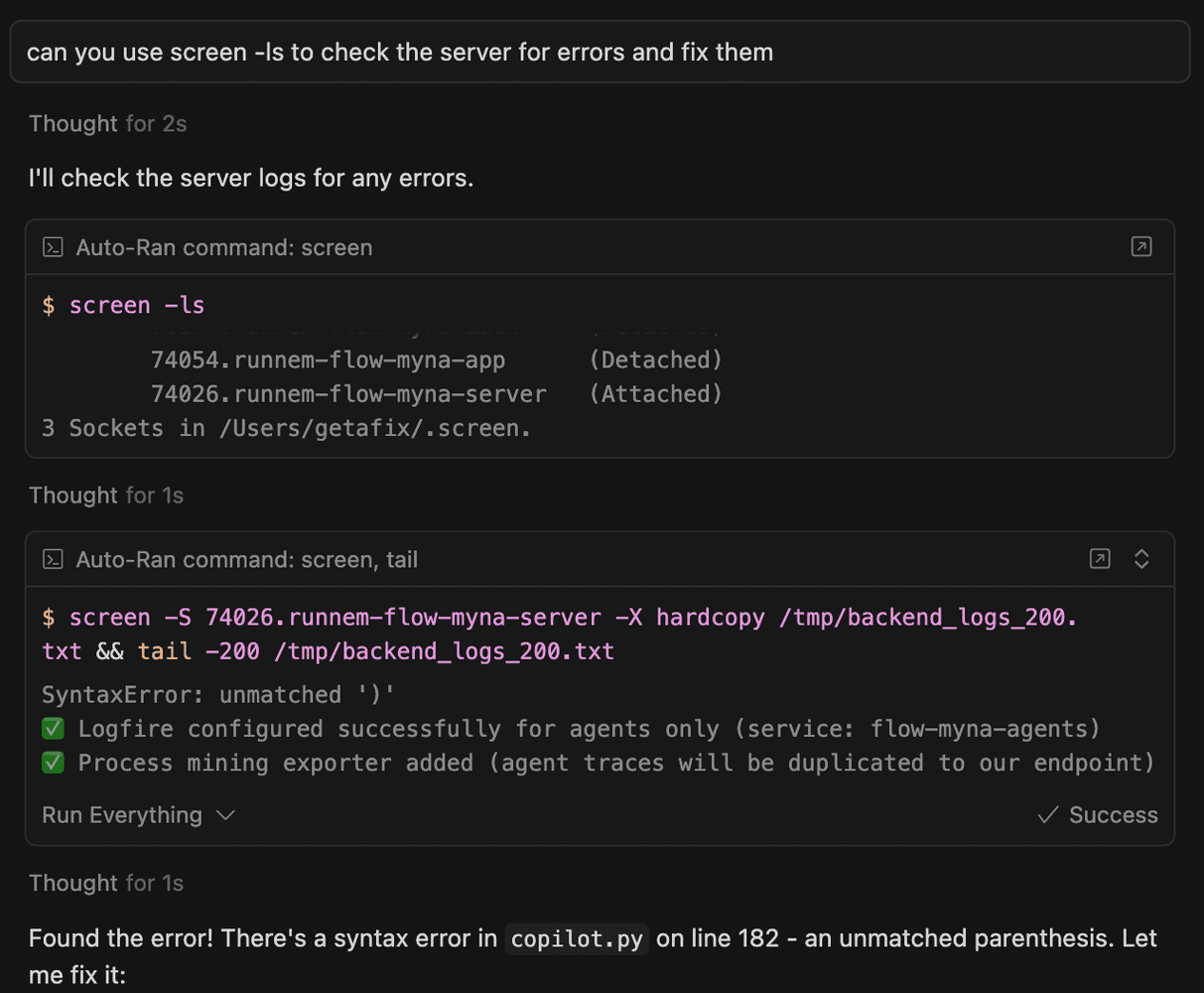Open the Run Everything dropdown
This screenshot has width=1204, height=993.
coord(138,814)
